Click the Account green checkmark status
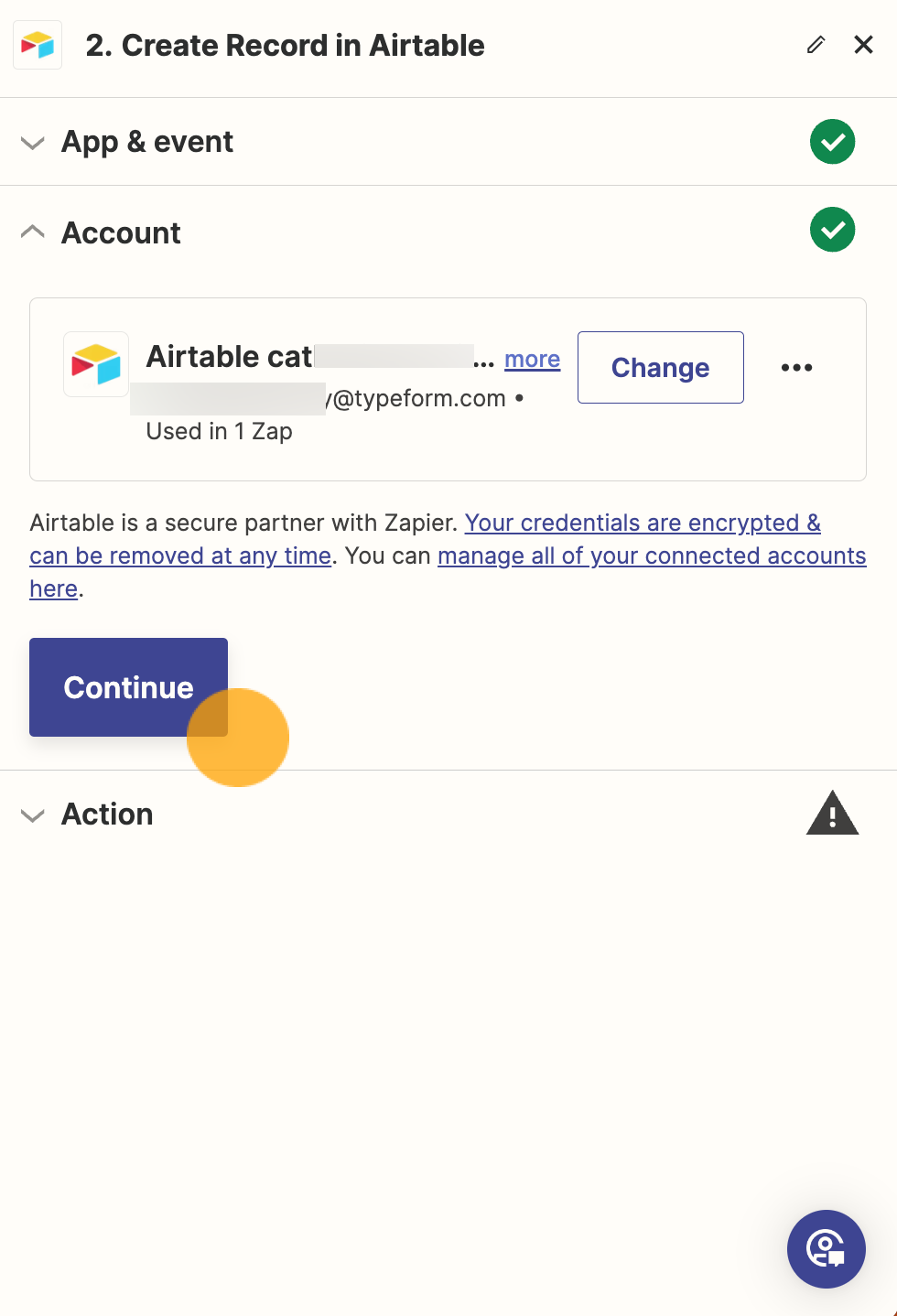Viewport: 897px width, 1316px height. coord(832,229)
